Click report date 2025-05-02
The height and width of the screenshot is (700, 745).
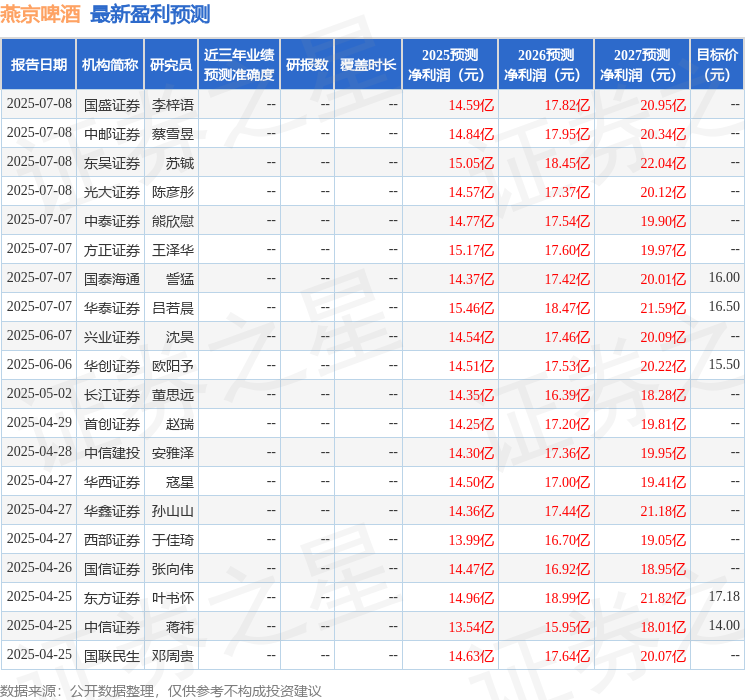(39, 393)
